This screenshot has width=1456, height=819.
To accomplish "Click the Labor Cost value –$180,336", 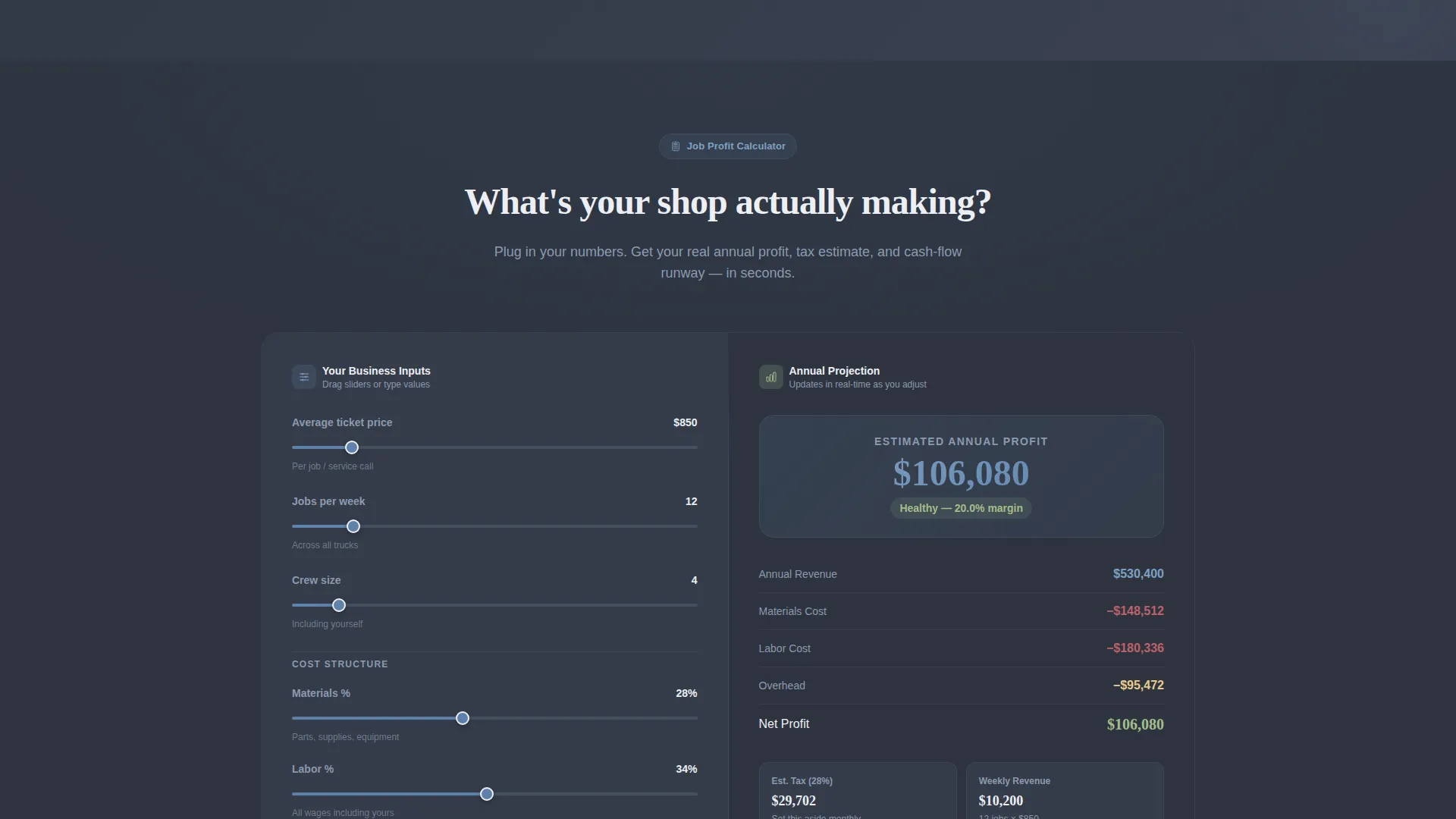I will (1134, 648).
